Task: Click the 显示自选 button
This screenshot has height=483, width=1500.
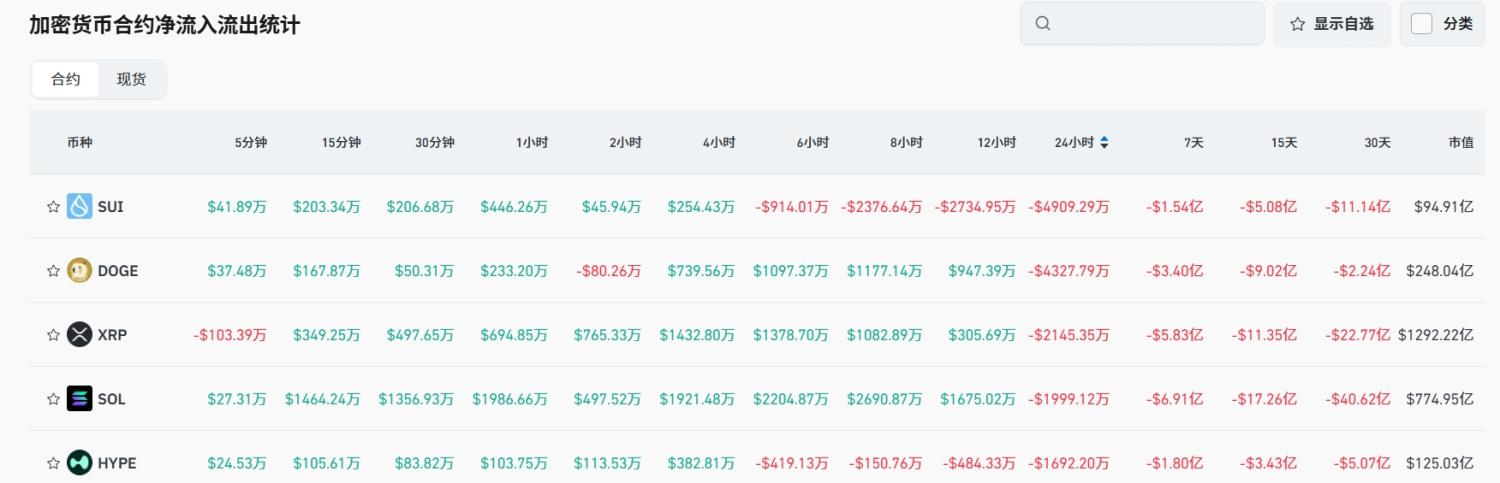Action: pos(1332,24)
